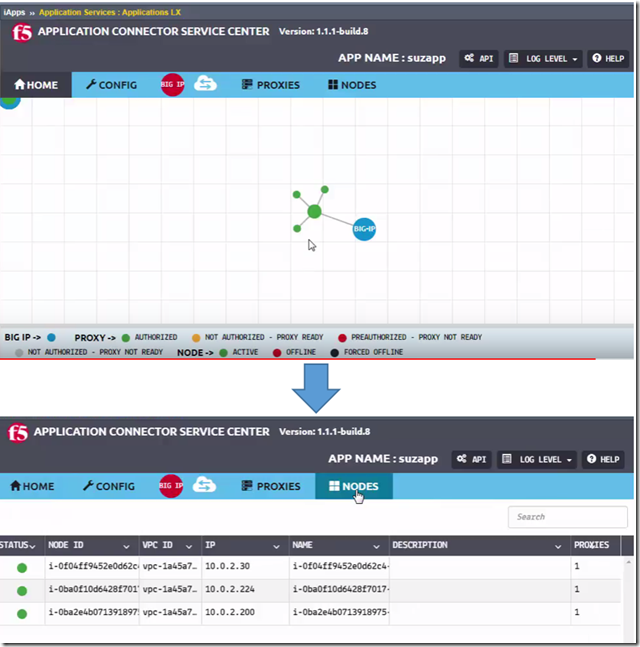Switch to the highlighted NODES tab
The width and height of the screenshot is (640, 647).
353,486
